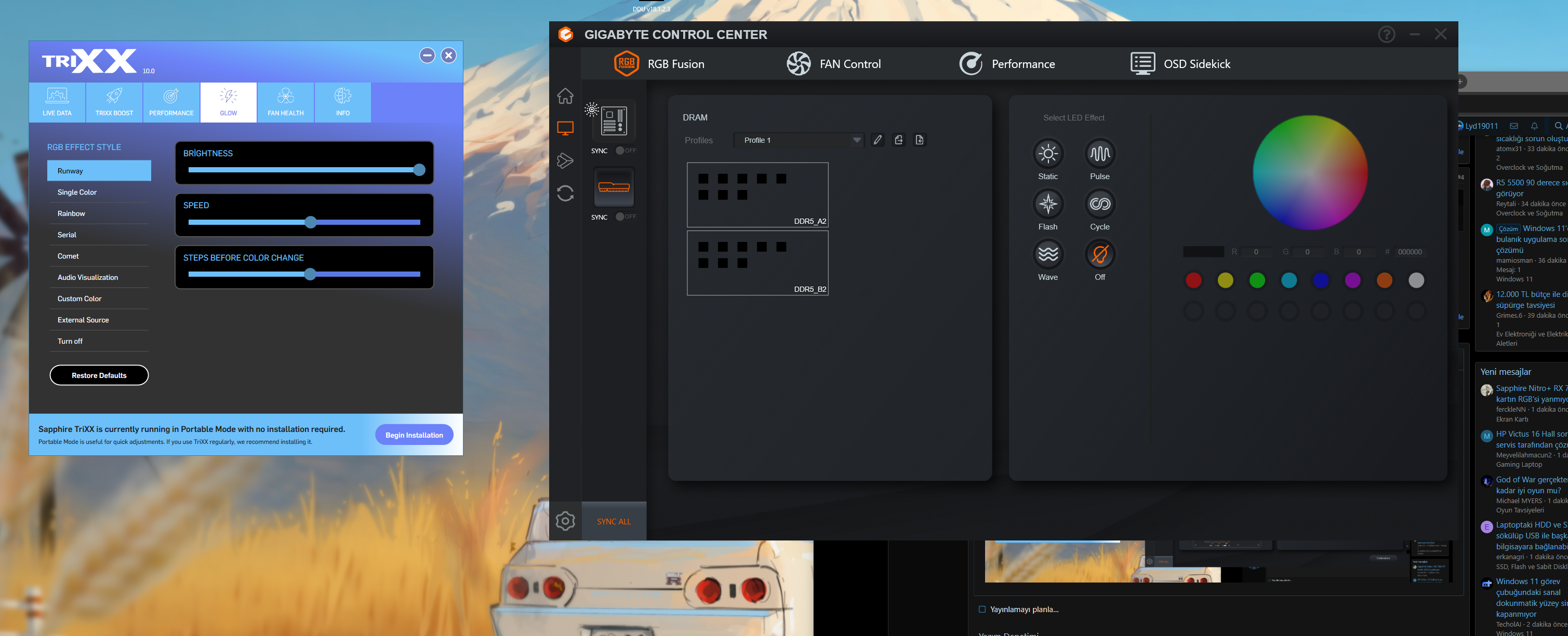The height and width of the screenshot is (636, 1568).
Task: Click the Restore Defaults button
Action: (x=99, y=375)
